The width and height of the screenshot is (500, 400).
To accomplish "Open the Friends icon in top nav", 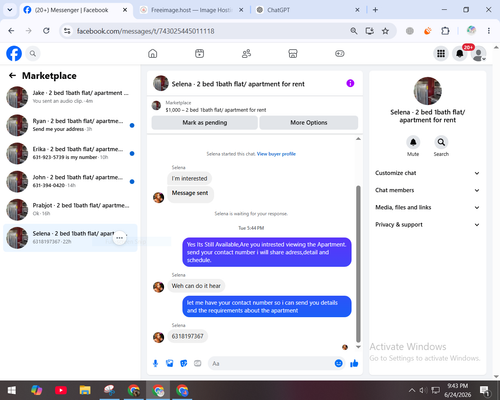I will point(246,53).
